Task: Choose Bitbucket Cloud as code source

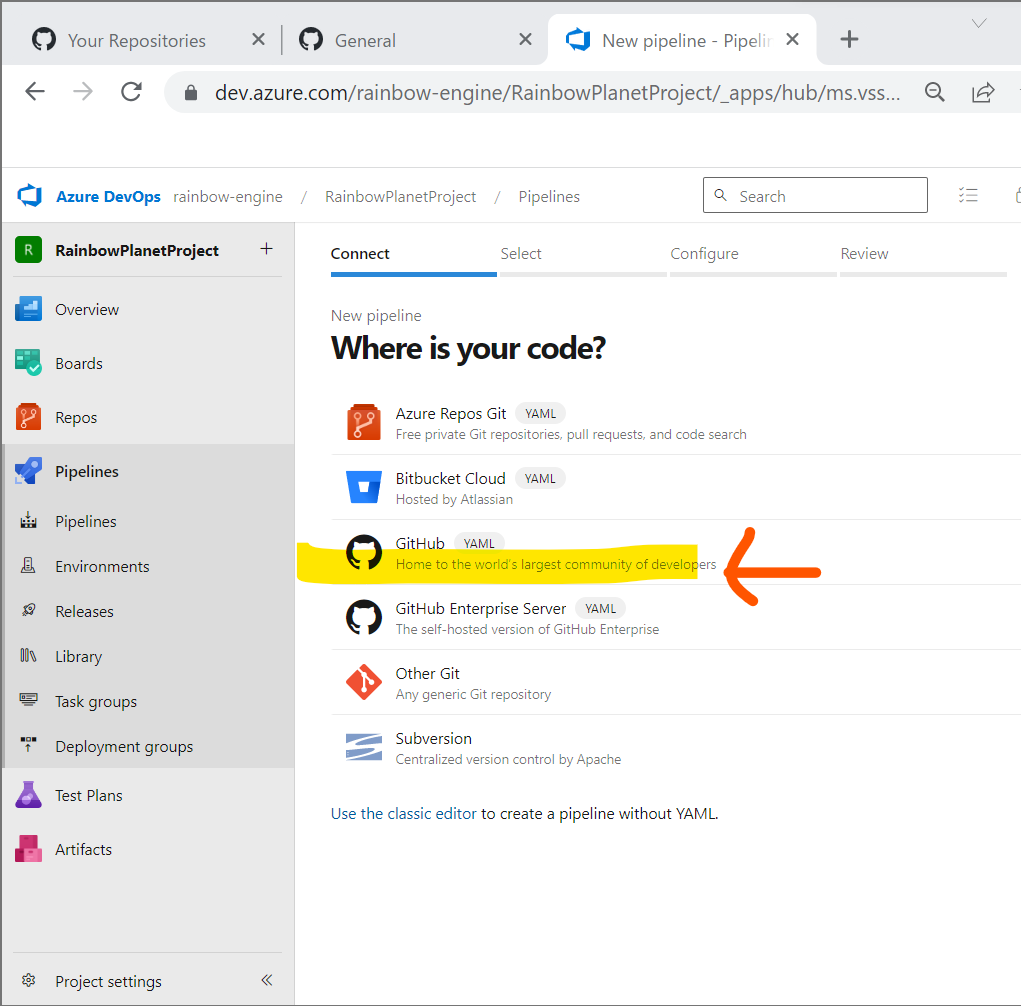Action: point(676,488)
